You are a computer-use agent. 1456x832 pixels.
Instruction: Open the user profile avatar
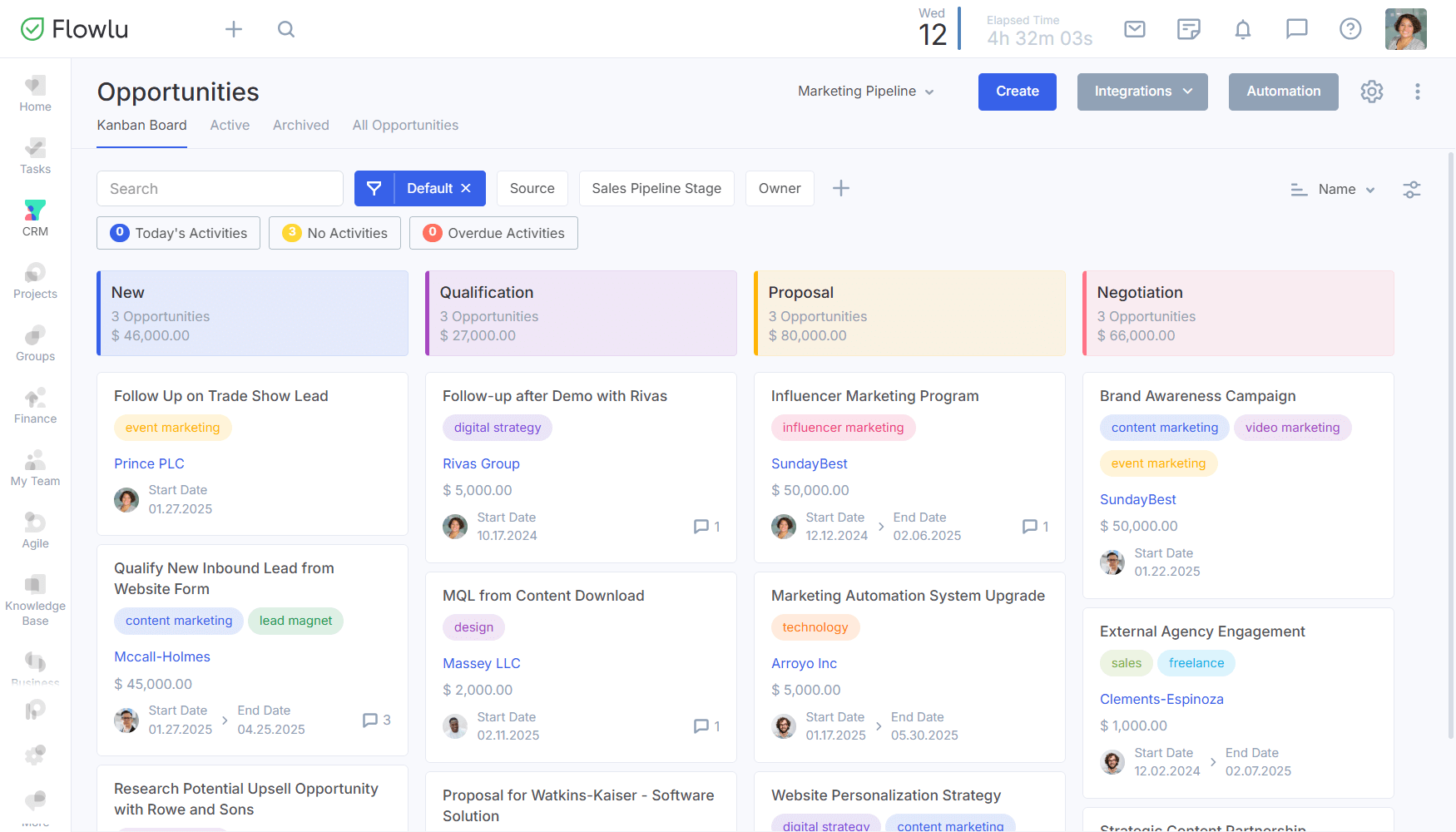tap(1406, 29)
